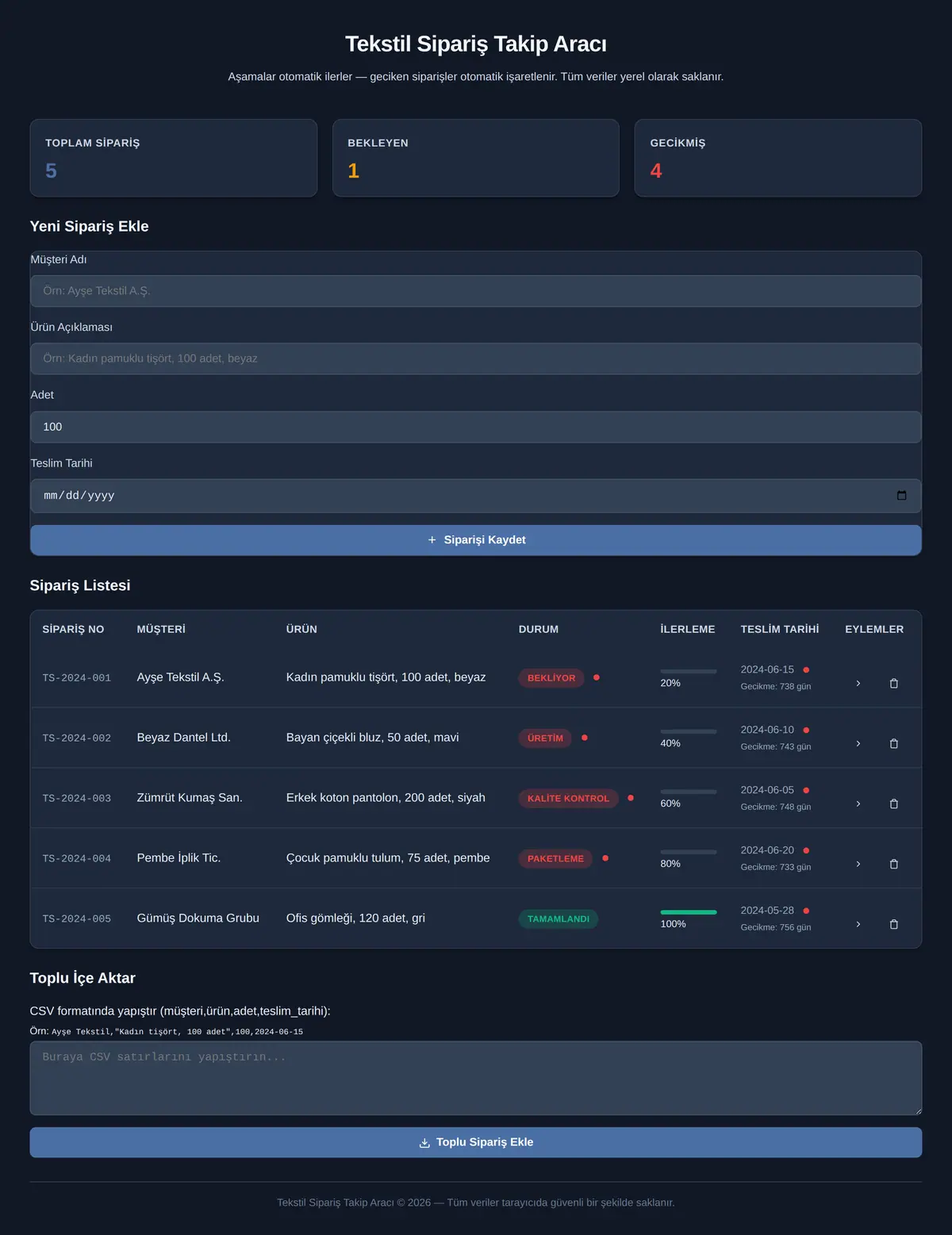This screenshot has height=1235, width=952.
Task: Click the Toplam Sipariş stat card
Action: point(174,158)
